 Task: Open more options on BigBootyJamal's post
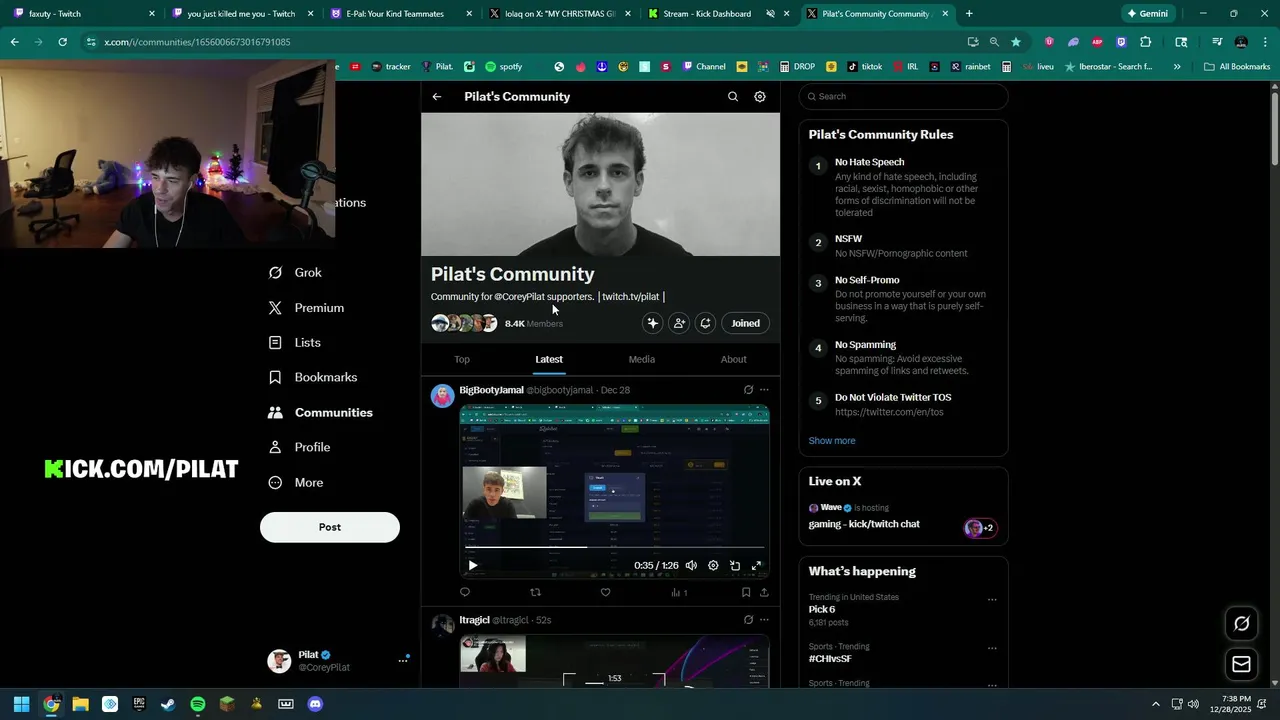coord(764,390)
